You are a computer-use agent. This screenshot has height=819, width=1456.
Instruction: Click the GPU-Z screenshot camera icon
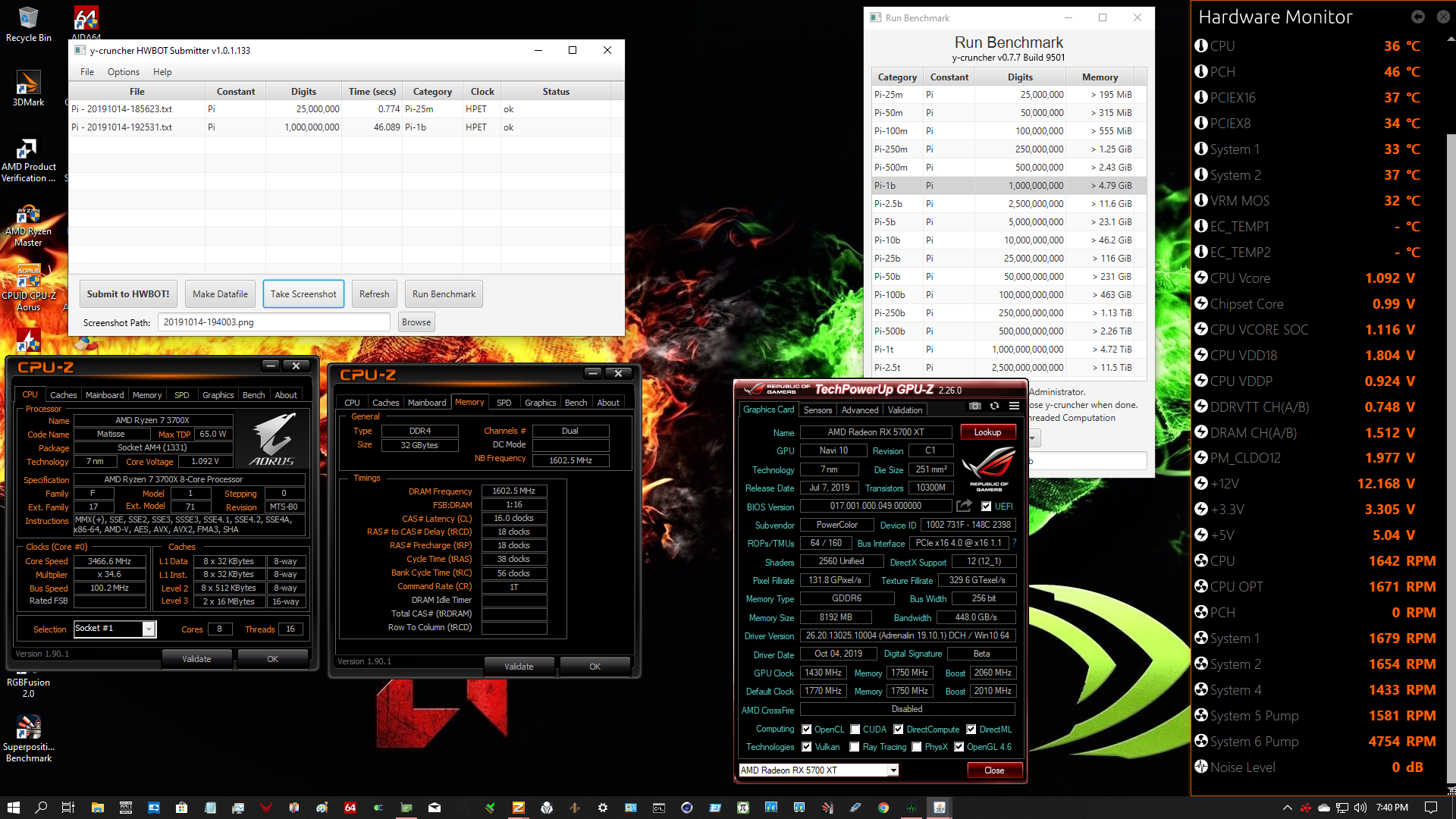tap(975, 406)
